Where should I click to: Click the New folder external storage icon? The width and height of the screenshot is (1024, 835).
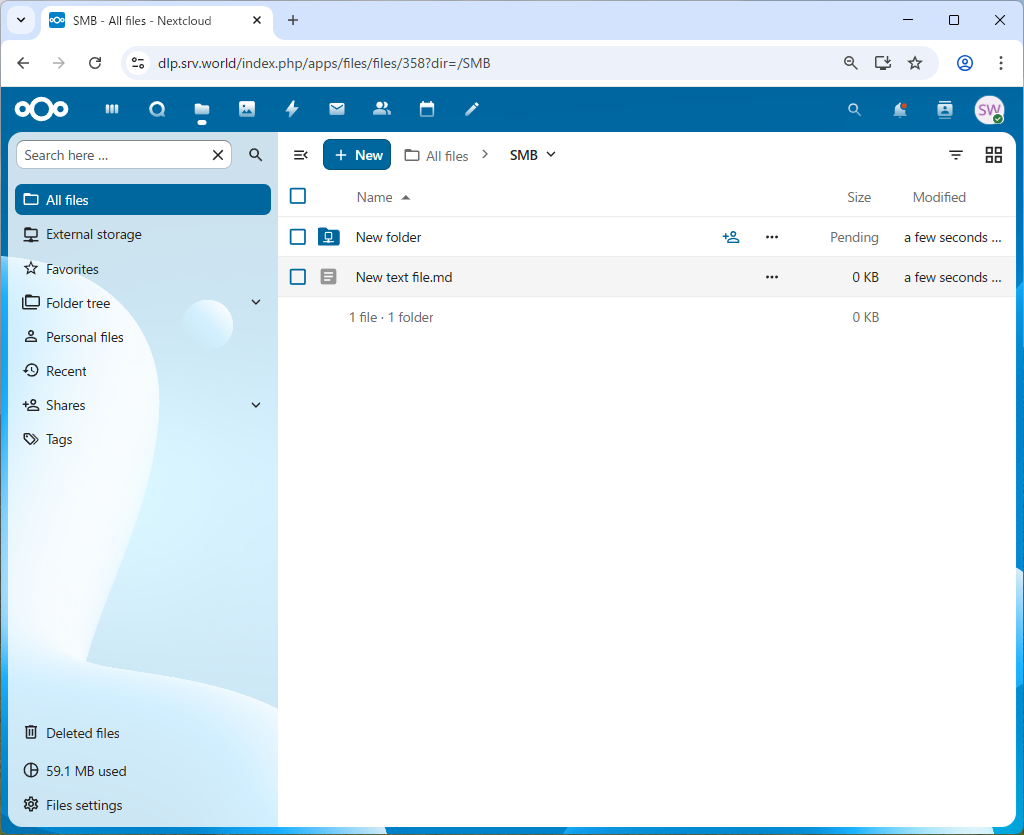(x=328, y=237)
